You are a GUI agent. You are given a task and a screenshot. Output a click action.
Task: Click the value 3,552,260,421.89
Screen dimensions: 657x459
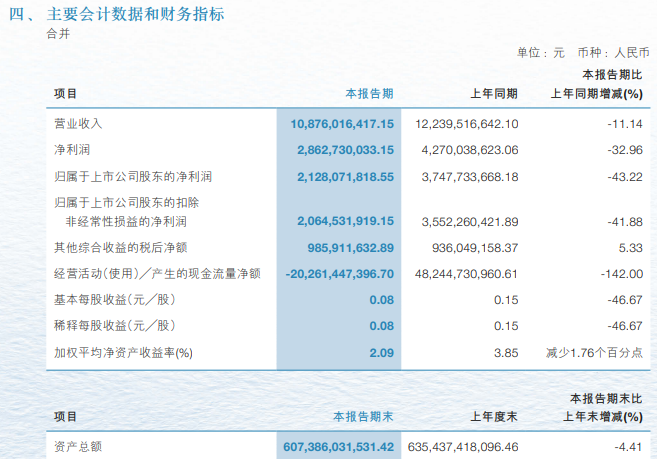tap(470, 221)
